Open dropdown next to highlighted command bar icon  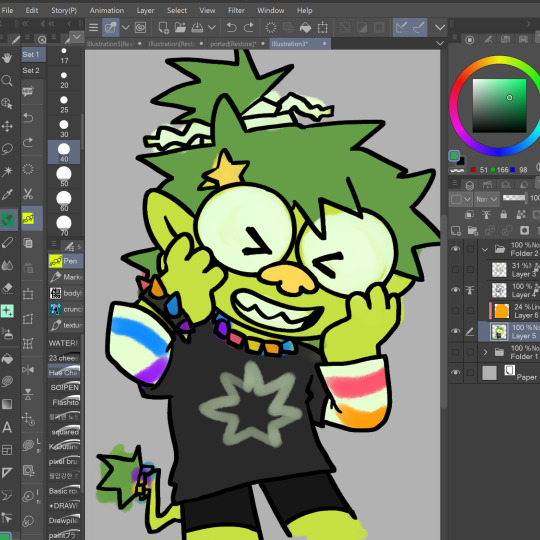point(125,27)
